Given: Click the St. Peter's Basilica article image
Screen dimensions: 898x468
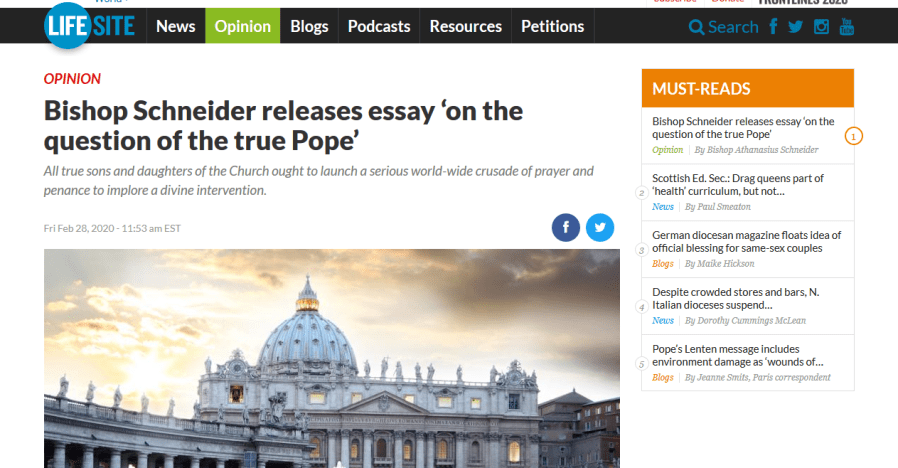Looking at the screenshot, I should click(x=332, y=359).
